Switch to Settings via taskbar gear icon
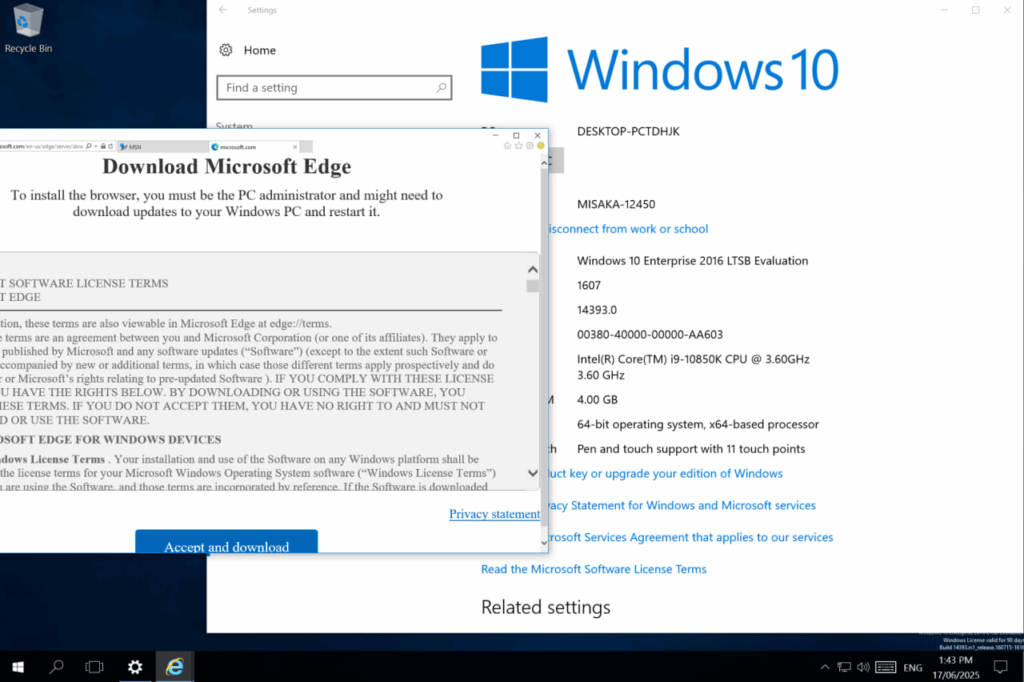Image resolution: width=1024 pixels, height=682 pixels. (x=135, y=666)
